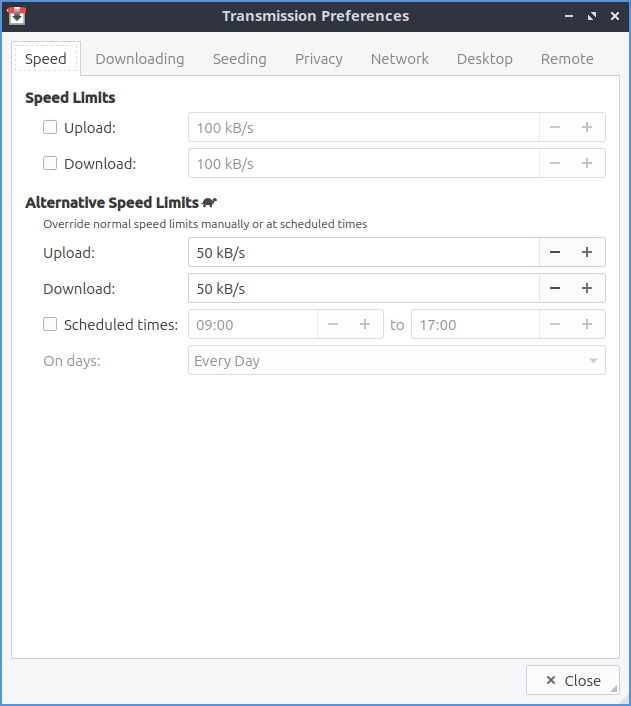The height and width of the screenshot is (706, 631).
Task: Enable the Download speed limit checkbox
Action: coord(50,163)
